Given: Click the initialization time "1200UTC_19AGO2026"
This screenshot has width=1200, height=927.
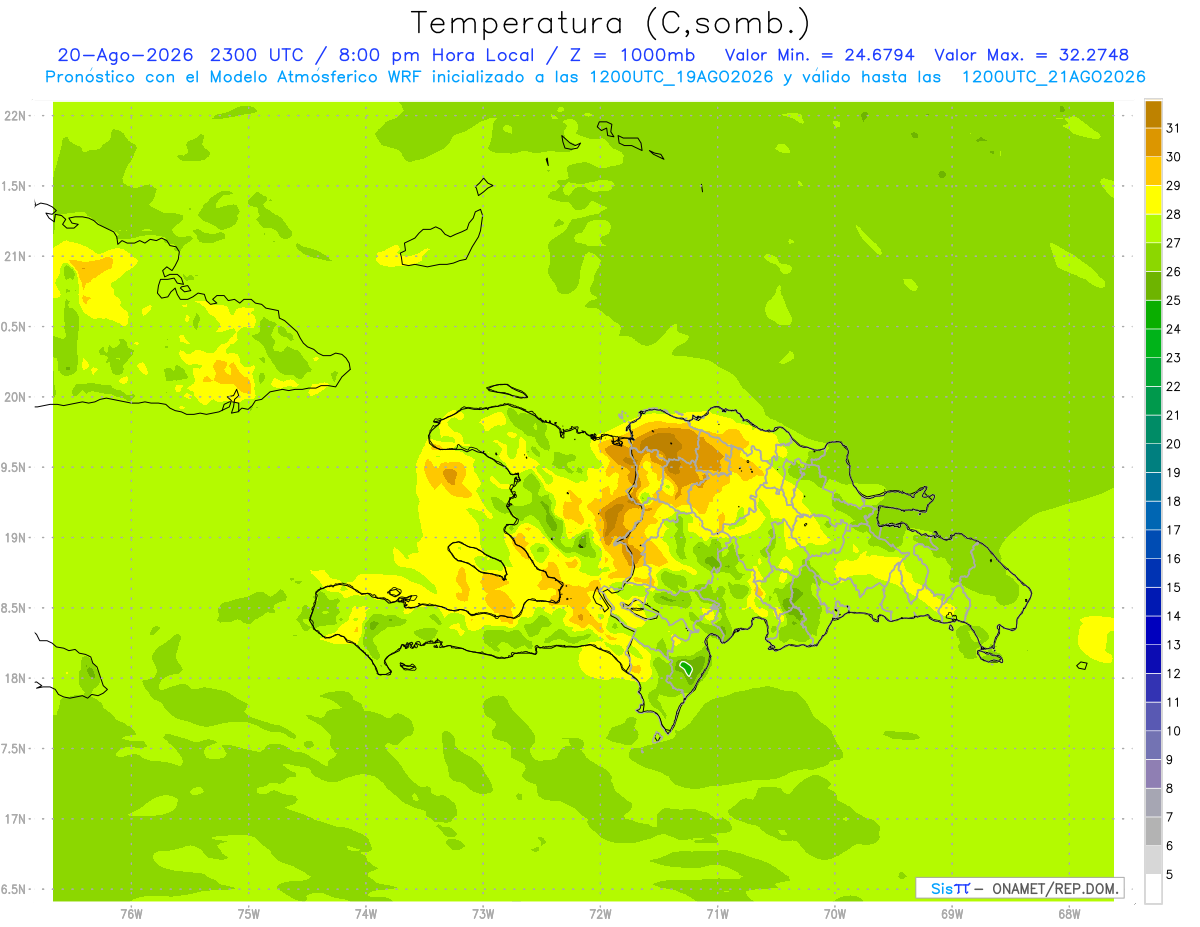Looking at the screenshot, I should coord(681,77).
